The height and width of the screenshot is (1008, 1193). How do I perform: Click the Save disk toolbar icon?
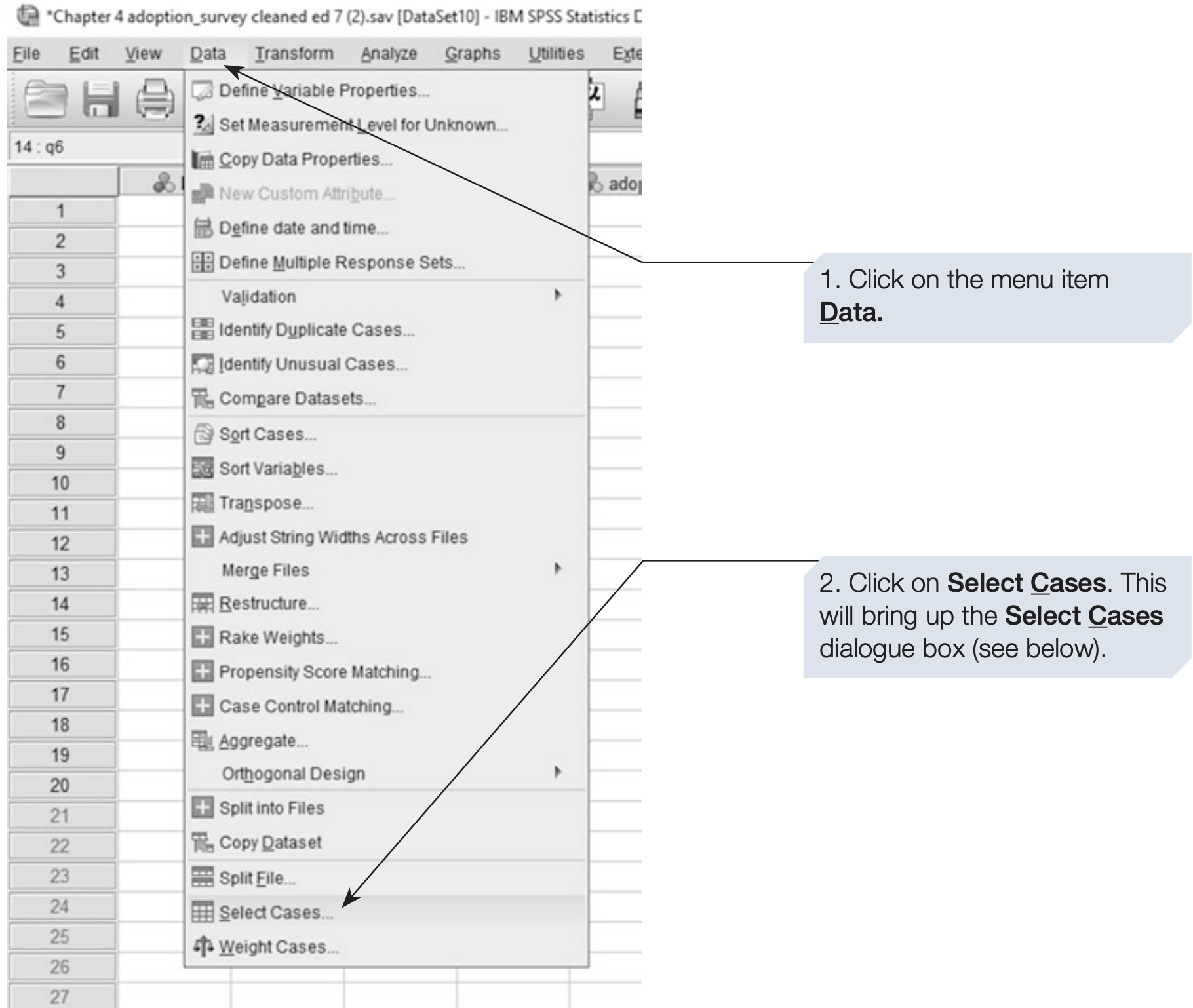[100, 100]
